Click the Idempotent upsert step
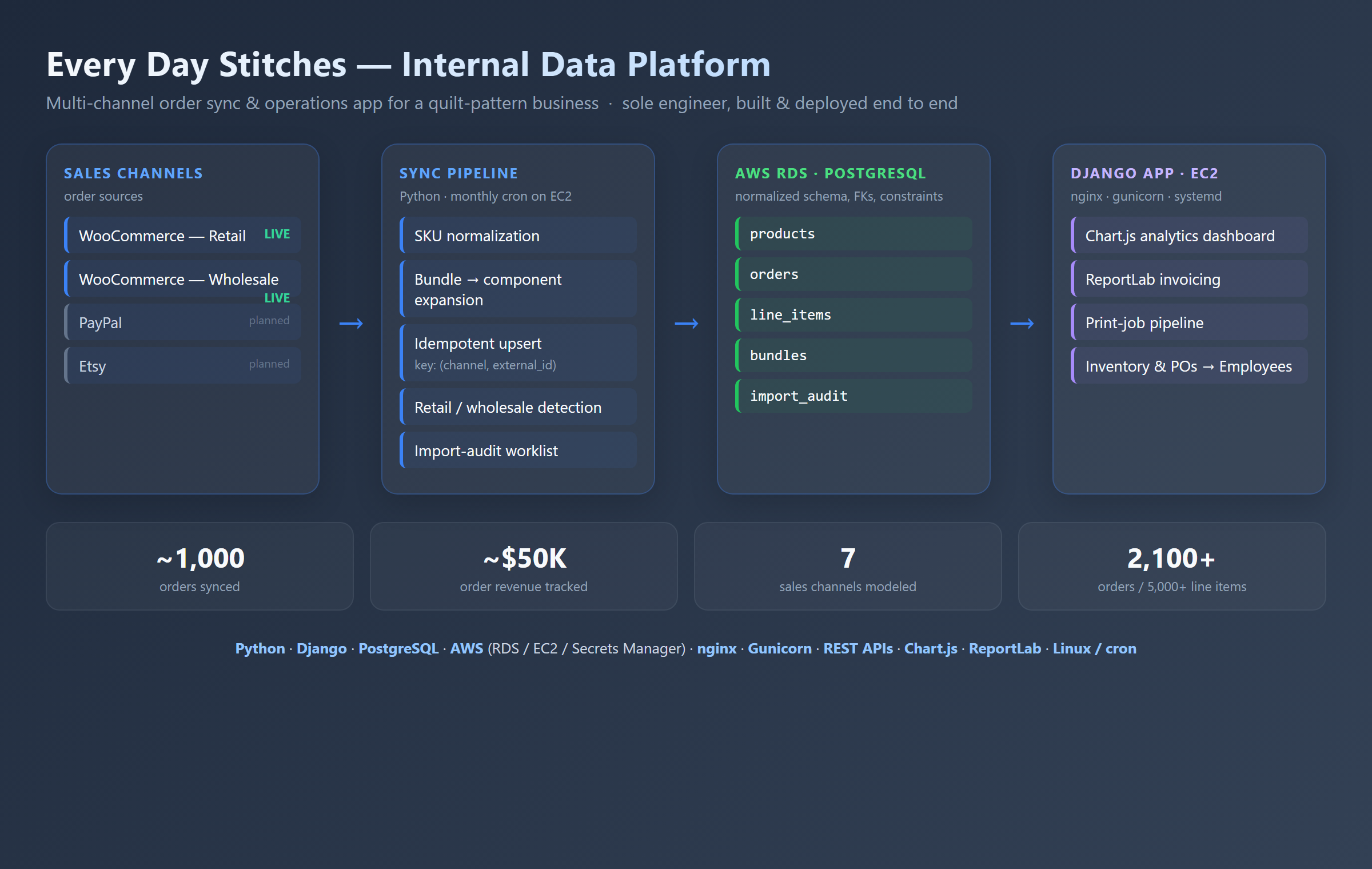 [518, 353]
